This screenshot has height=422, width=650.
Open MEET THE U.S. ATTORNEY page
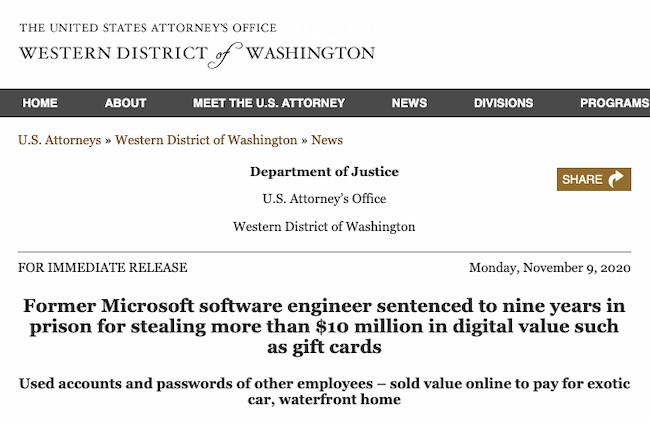269,103
